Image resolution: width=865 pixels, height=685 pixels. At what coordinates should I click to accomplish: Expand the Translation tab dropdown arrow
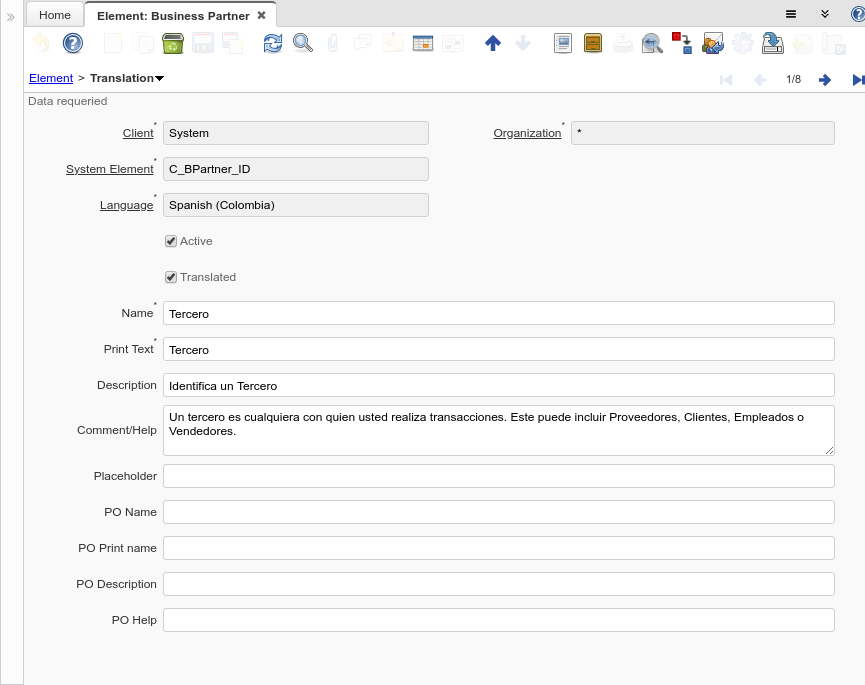point(159,79)
